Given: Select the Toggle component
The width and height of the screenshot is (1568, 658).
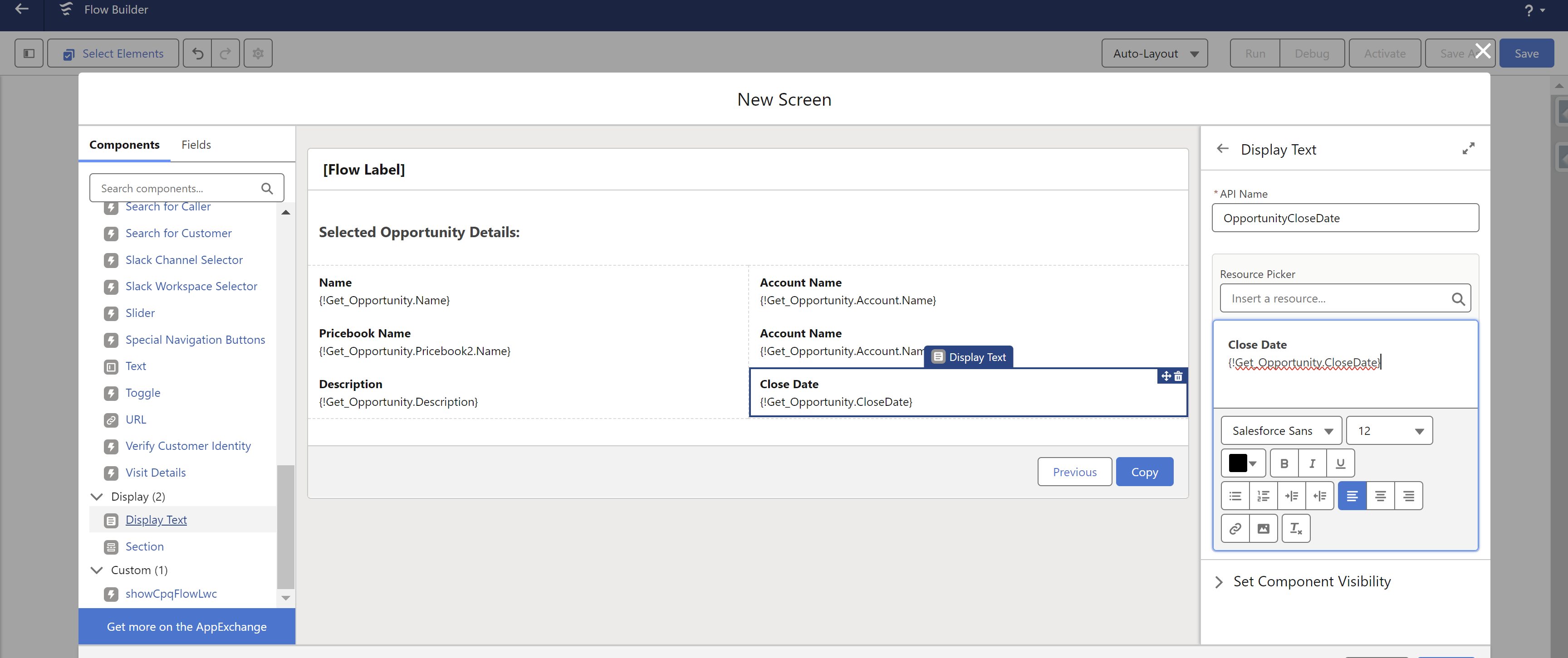Looking at the screenshot, I should [142, 393].
